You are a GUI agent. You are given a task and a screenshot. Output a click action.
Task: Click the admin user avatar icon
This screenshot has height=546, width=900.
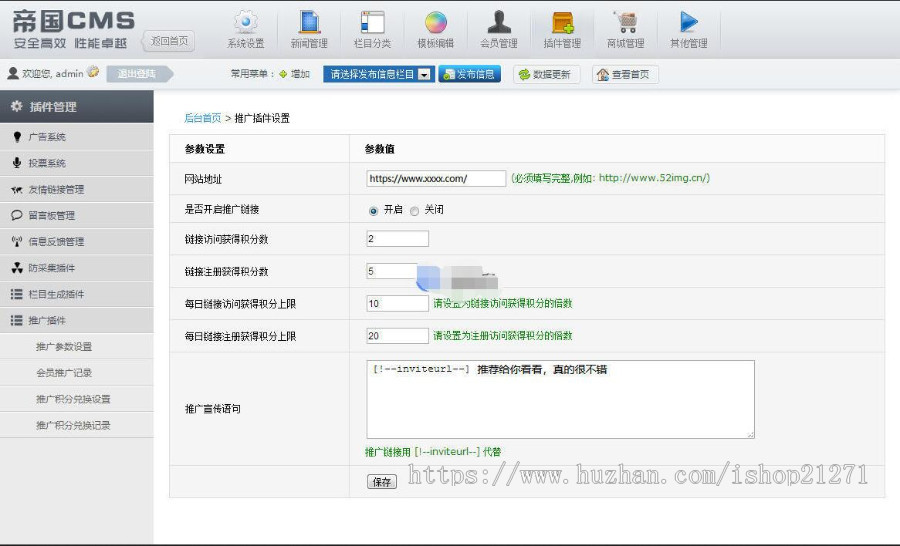point(13,73)
